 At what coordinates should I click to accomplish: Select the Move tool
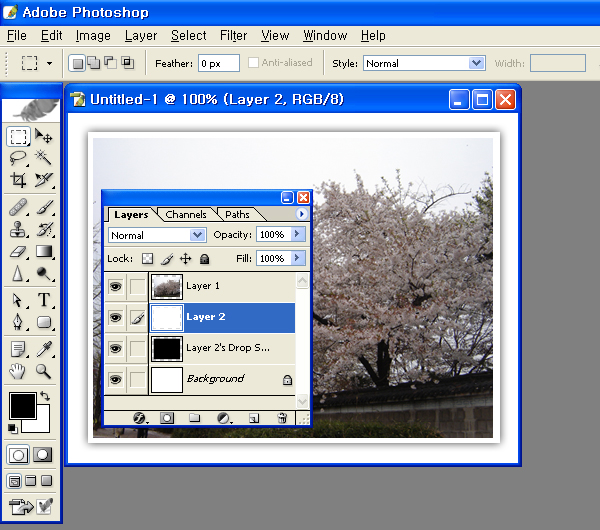(43, 136)
